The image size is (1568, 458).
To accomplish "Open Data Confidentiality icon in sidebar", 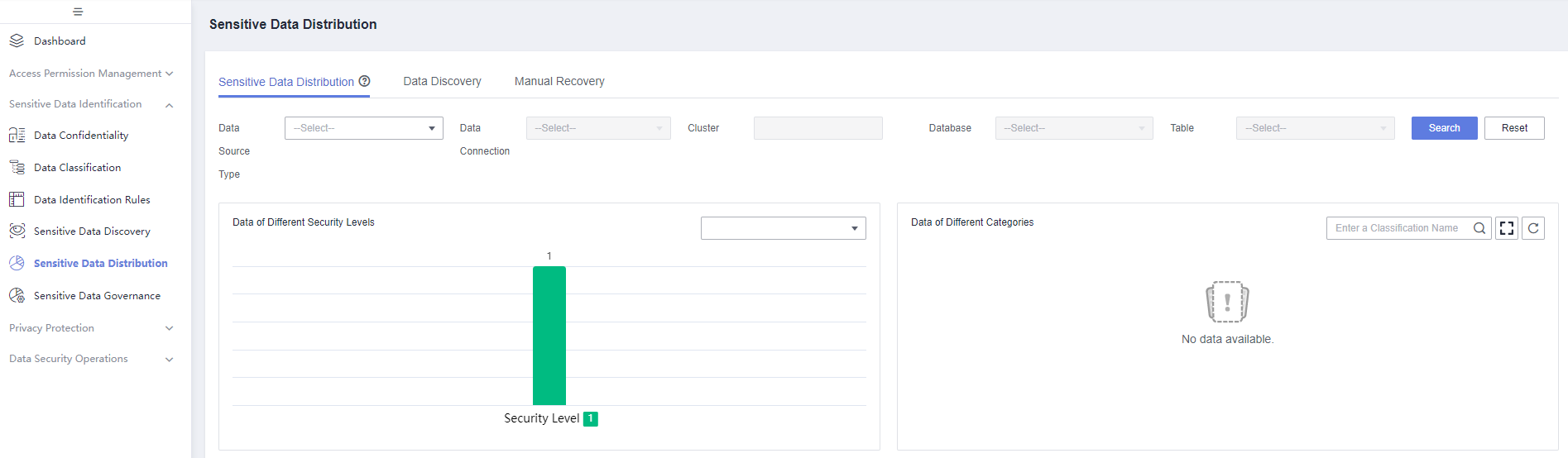I will 17,135.
